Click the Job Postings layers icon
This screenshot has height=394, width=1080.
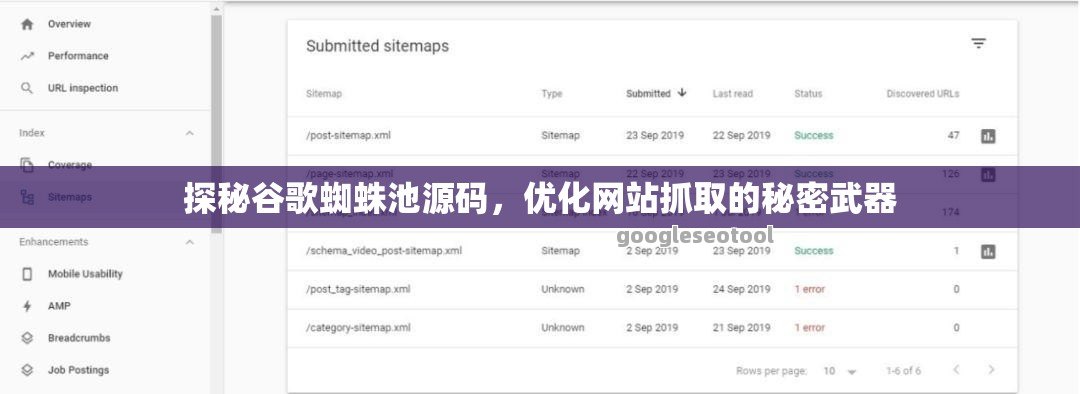click(27, 370)
